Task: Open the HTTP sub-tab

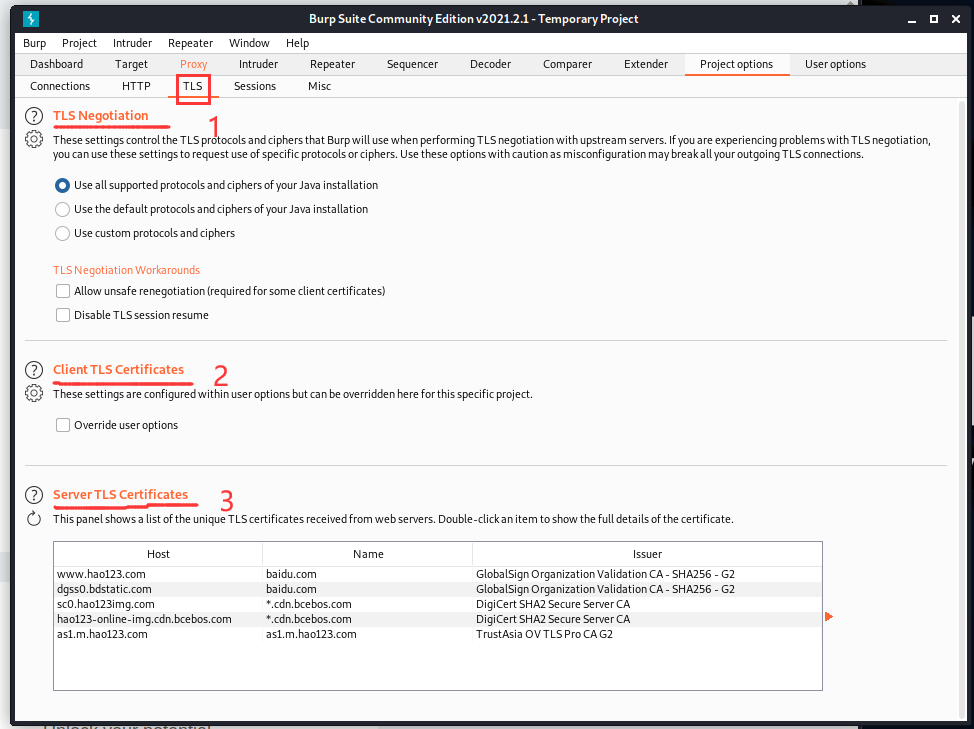Action: (136, 86)
